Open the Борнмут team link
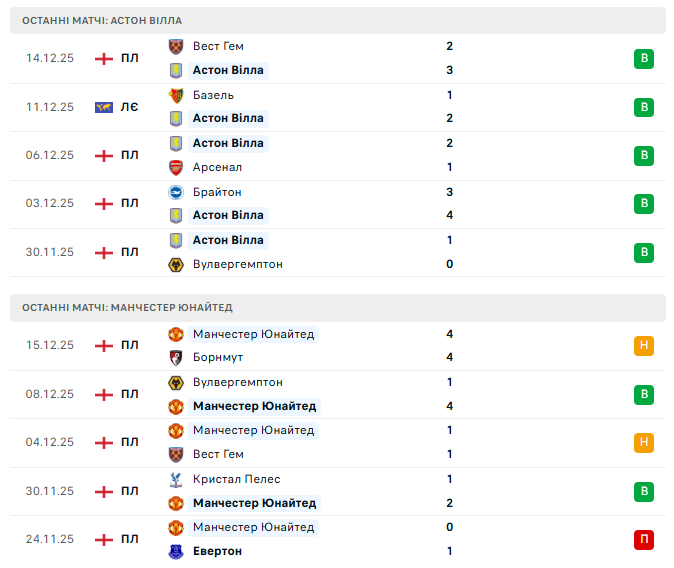The width and height of the screenshot is (674, 568). (218, 358)
